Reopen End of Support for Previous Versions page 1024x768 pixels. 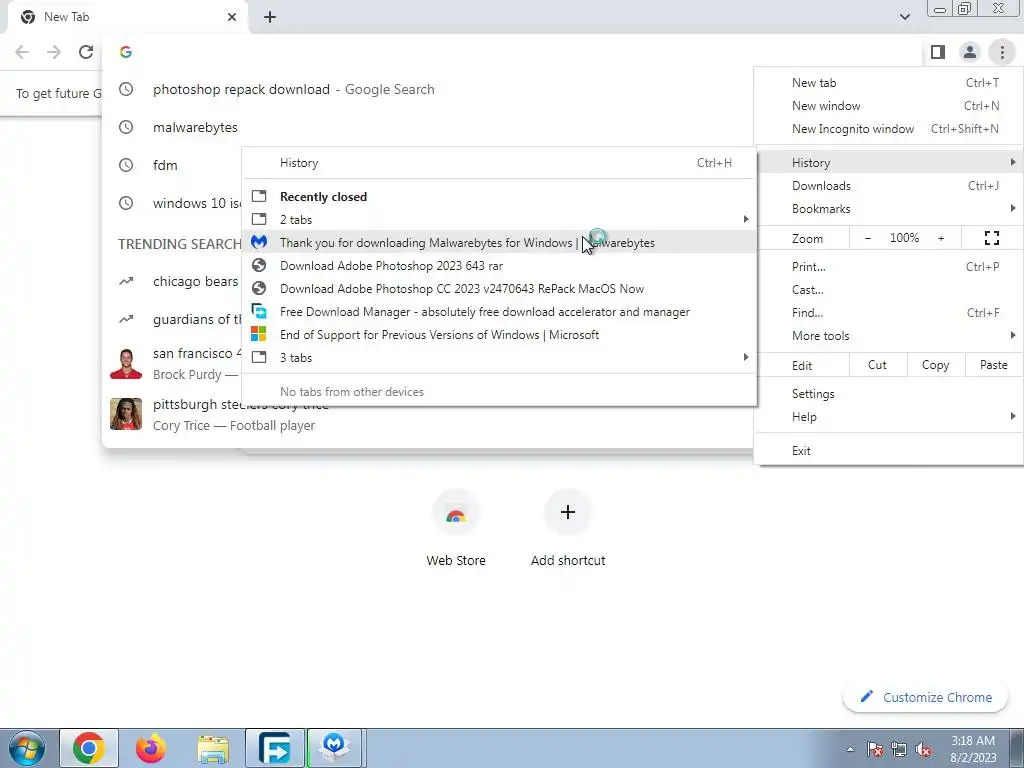point(500,334)
